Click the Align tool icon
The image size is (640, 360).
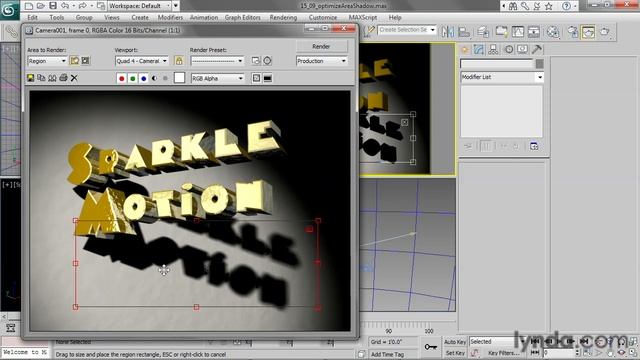pos(464,31)
